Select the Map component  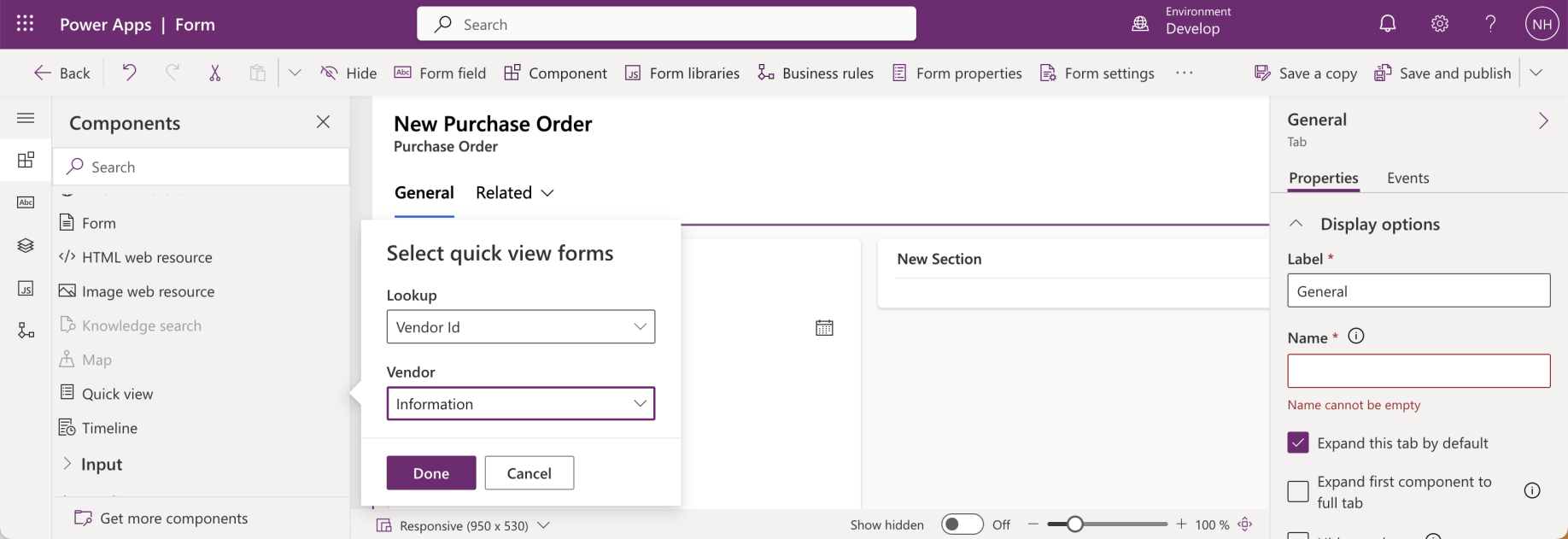pyautogui.click(x=85, y=359)
